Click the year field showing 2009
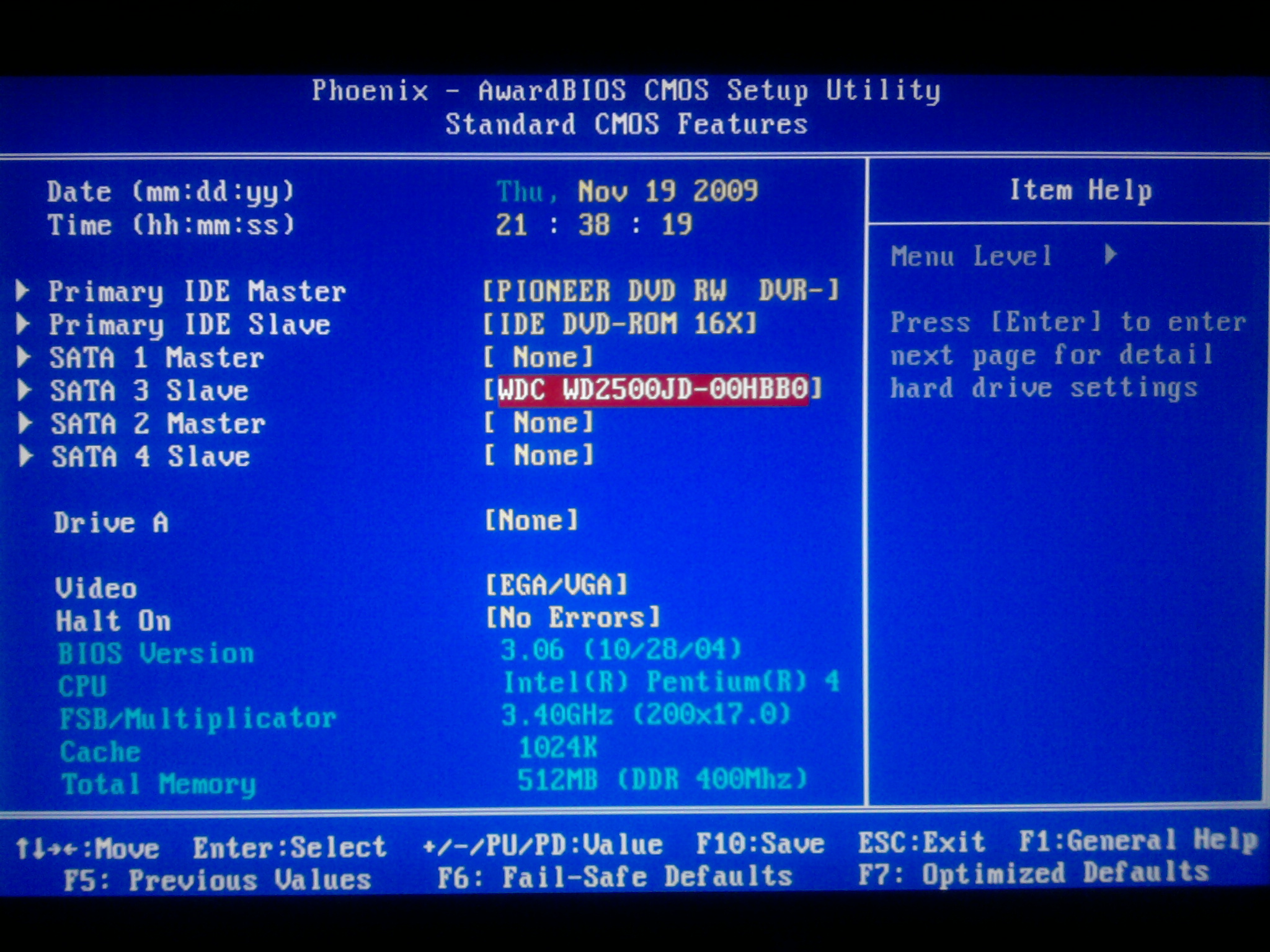Screen dimensions: 1270x952 pos(725,191)
